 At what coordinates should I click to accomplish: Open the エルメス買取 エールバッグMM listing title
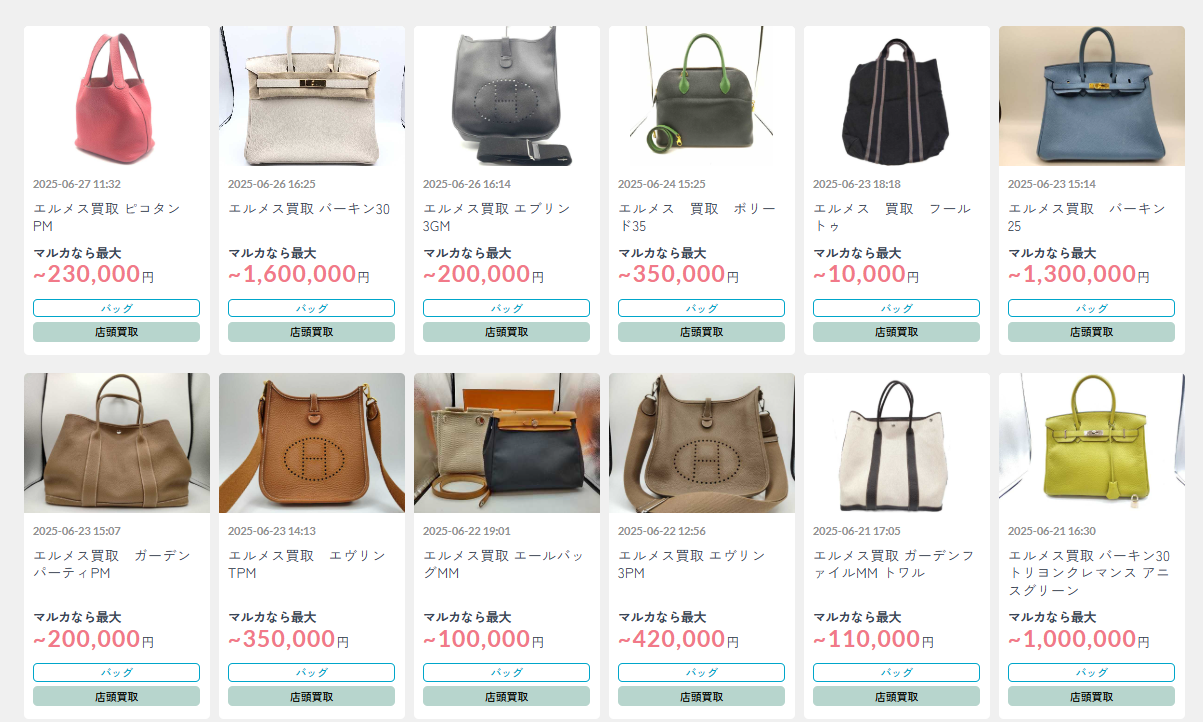tap(504, 564)
